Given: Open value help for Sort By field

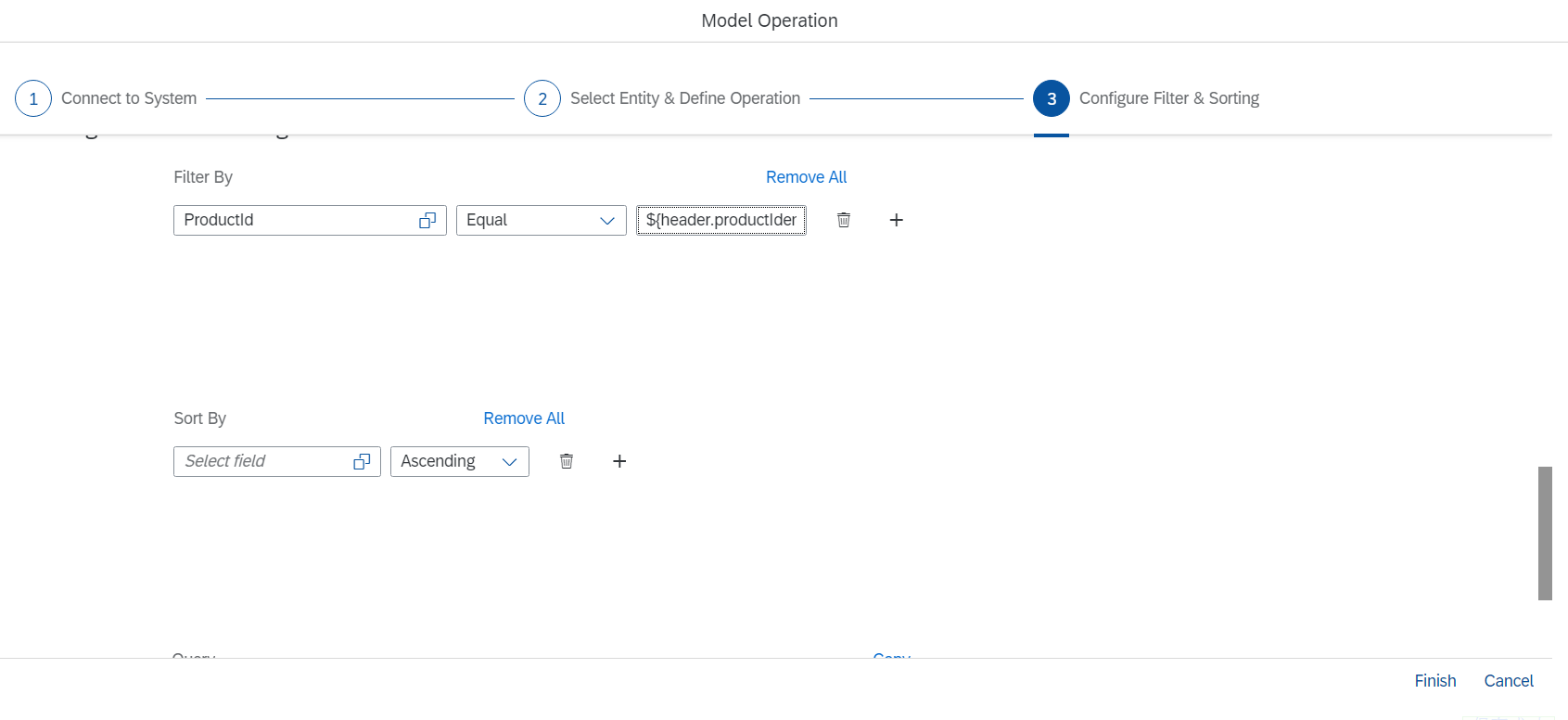Looking at the screenshot, I should [362, 461].
